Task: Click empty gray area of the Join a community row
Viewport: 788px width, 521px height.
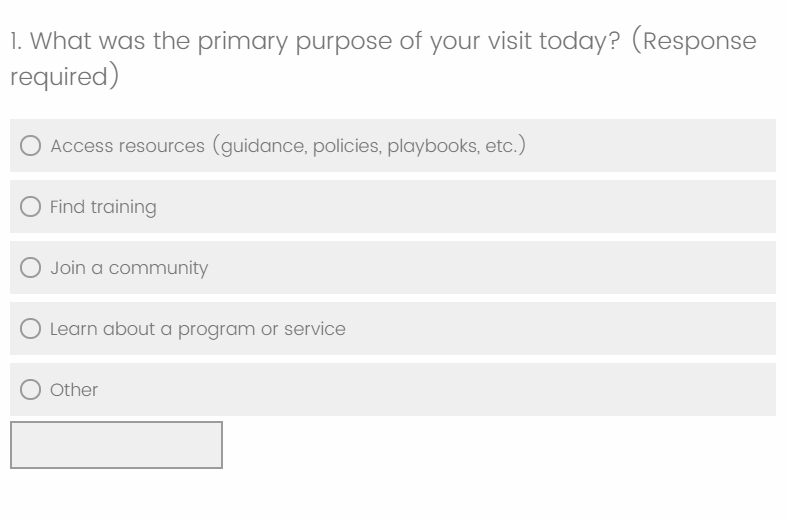Action: pos(500,268)
